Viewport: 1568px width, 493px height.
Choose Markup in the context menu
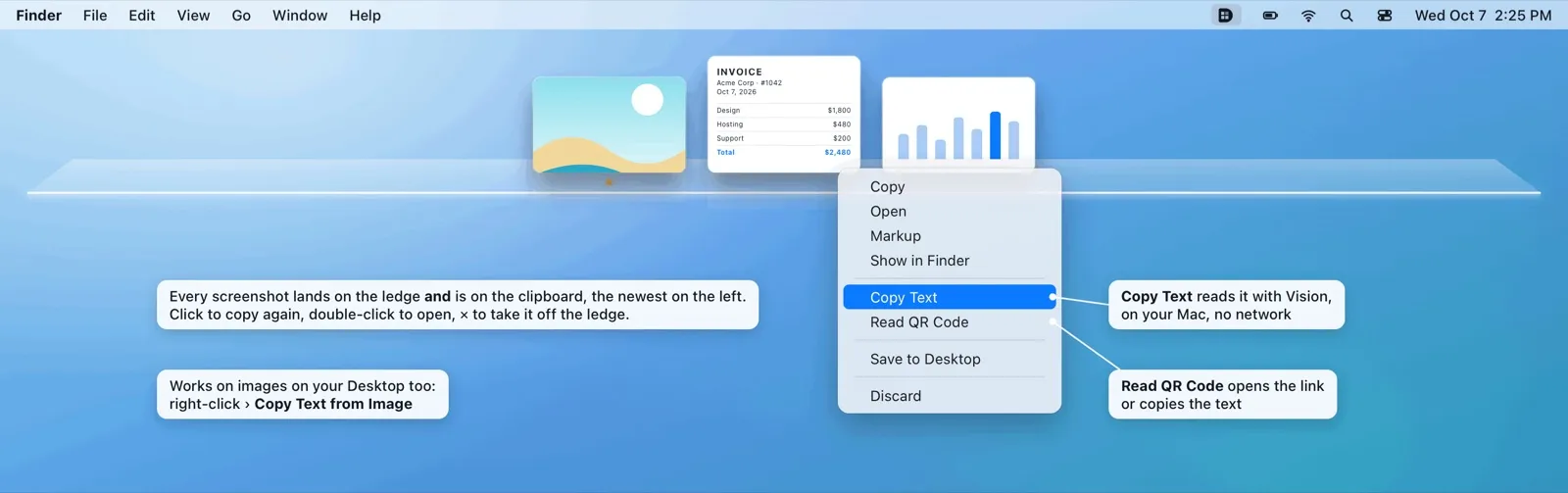click(950, 235)
